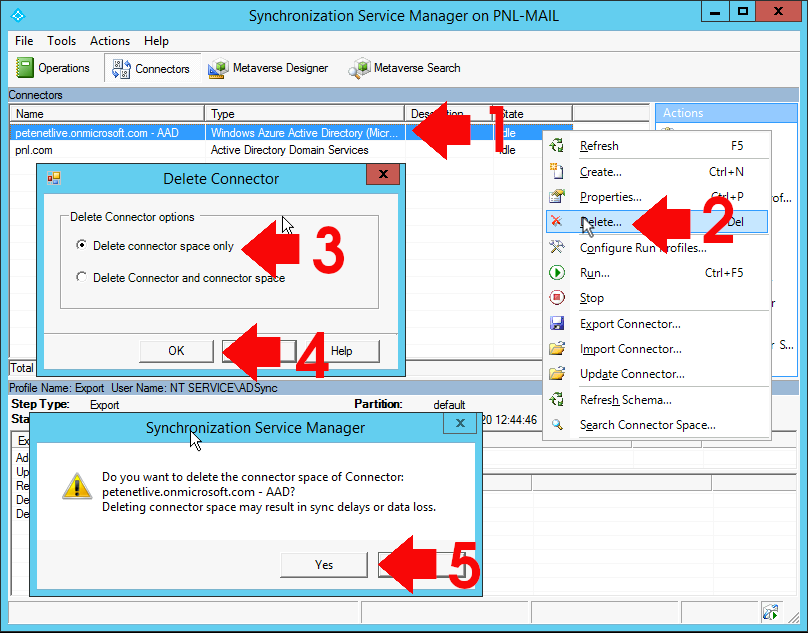Click the Connectors section heading
808x633 pixels.
click(36, 95)
